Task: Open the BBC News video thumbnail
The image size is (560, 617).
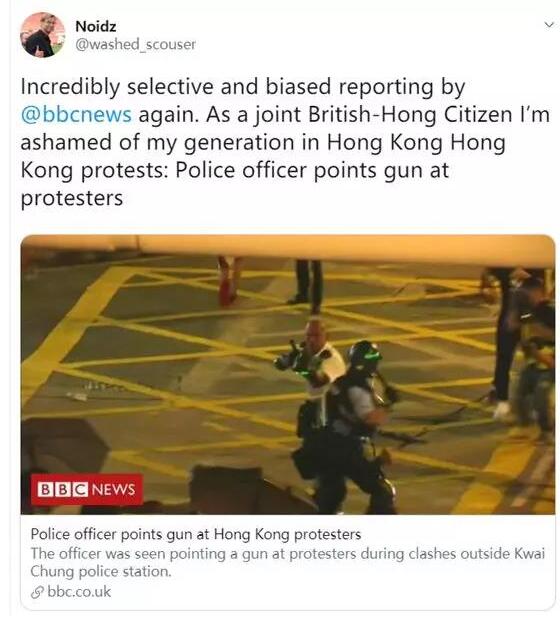Action: pyautogui.click(x=288, y=374)
